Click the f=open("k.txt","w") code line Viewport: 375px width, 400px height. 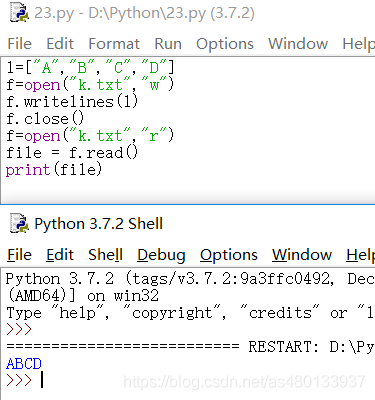tap(90, 85)
